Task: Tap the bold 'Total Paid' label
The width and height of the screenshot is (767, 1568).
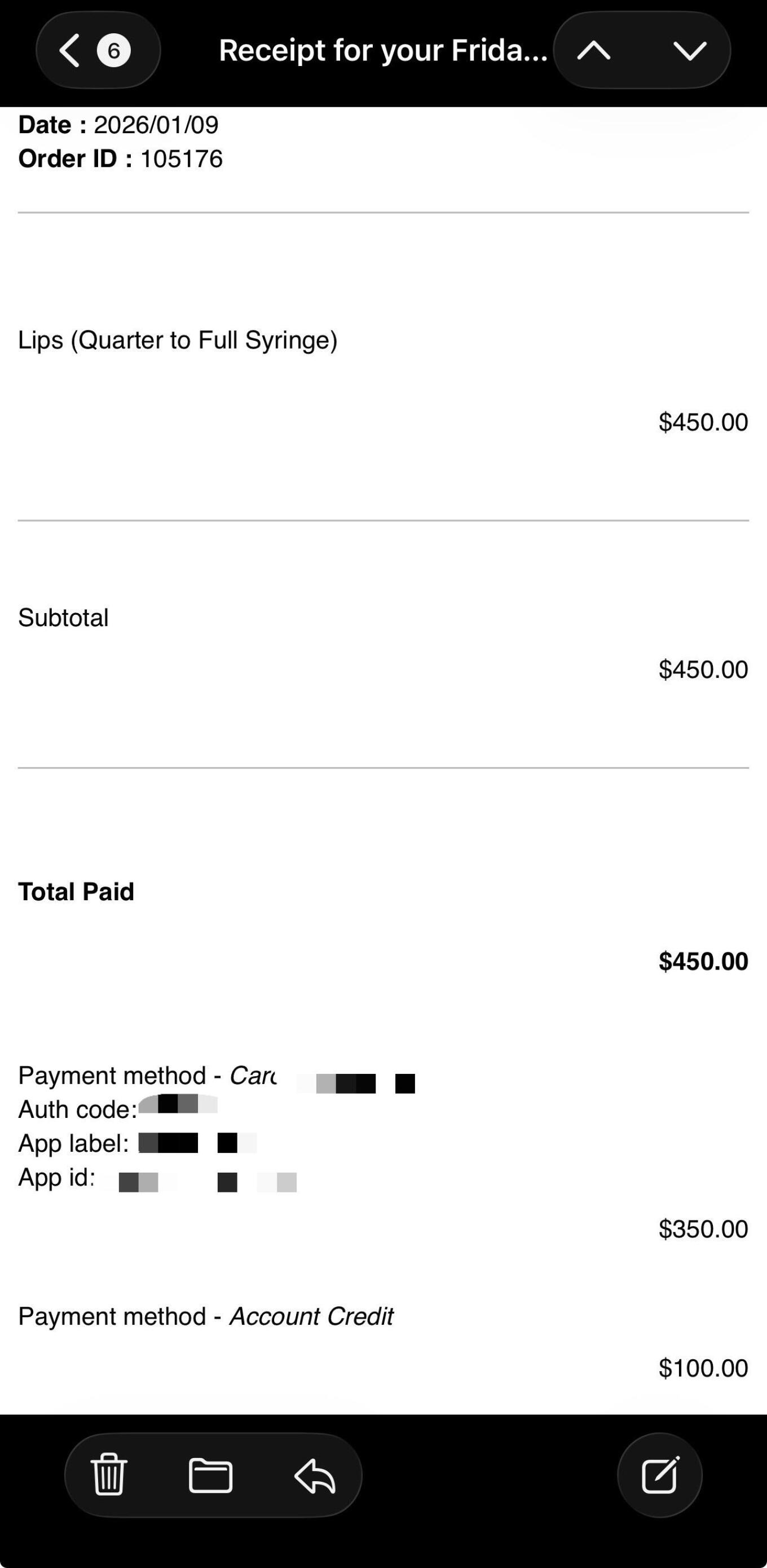Action: click(x=76, y=892)
